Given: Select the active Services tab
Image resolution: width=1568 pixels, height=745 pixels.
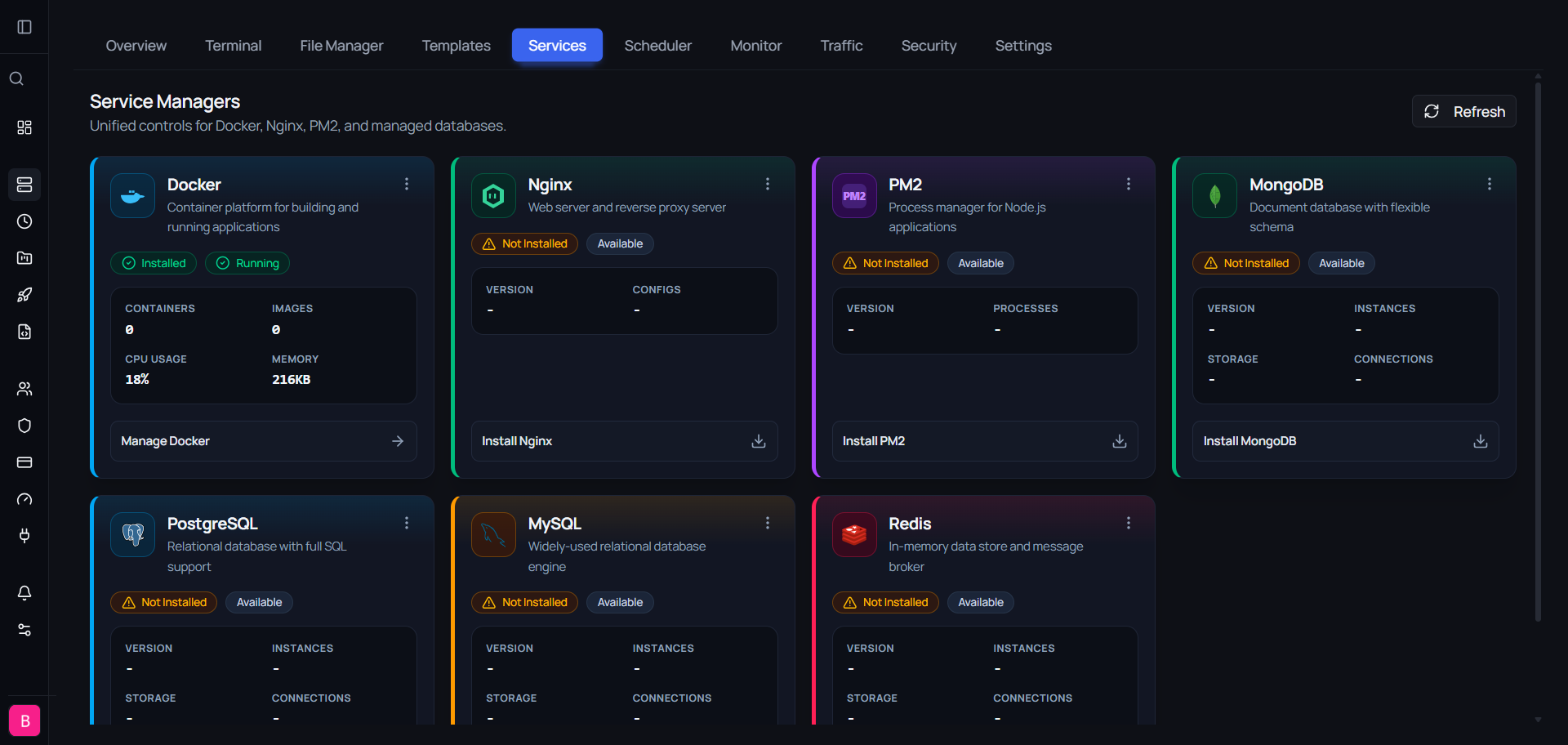Looking at the screenshot, I should [557, 46].
